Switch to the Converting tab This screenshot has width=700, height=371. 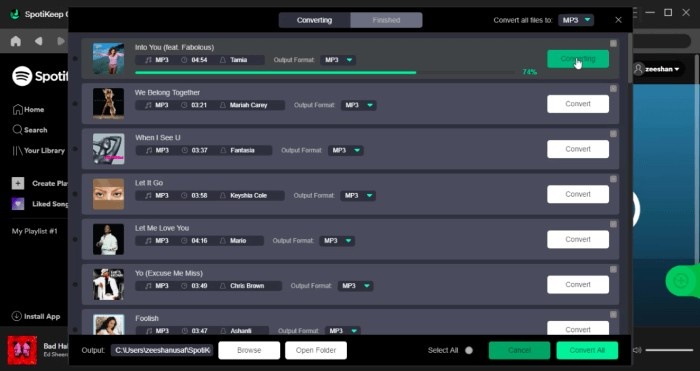[x=314, y=20]
